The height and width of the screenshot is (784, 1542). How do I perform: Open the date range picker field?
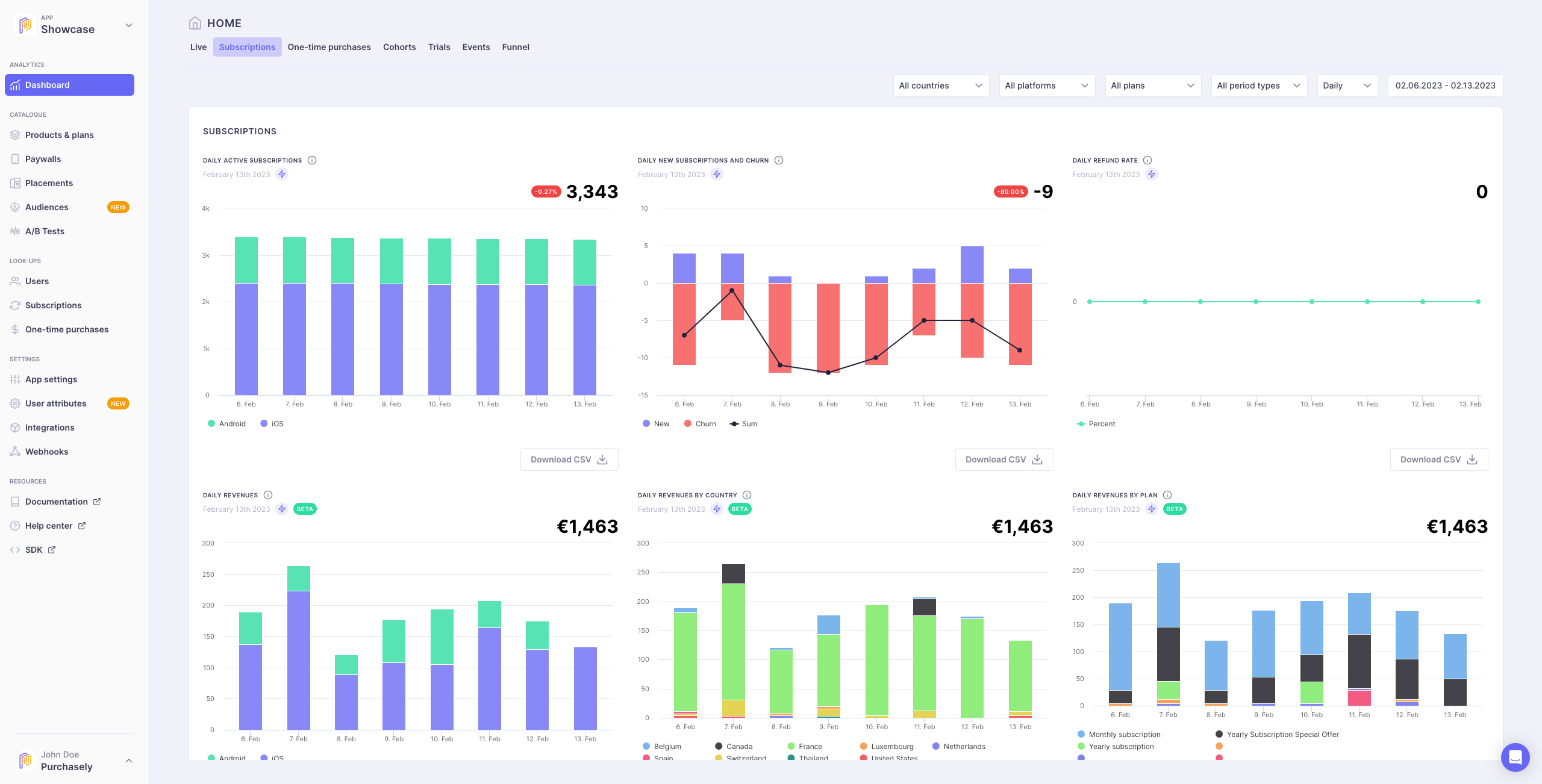(x=1445, y=85)
